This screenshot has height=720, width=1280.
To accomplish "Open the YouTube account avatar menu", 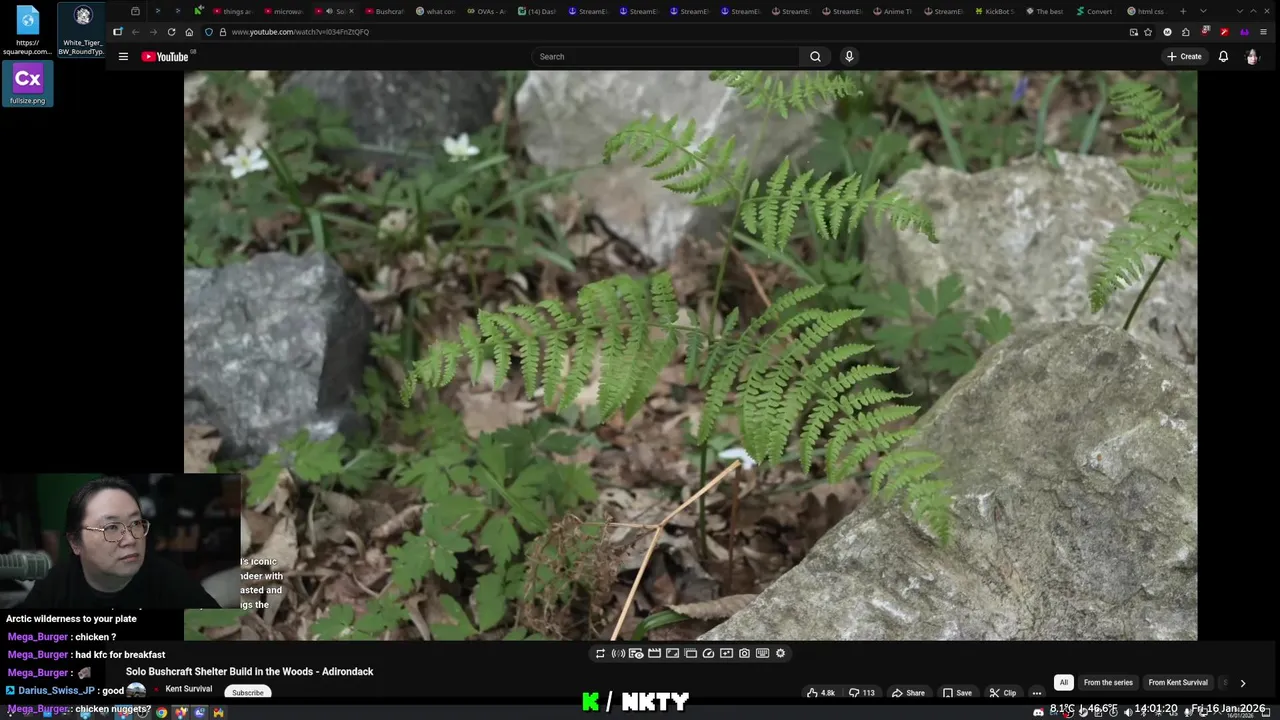I will point(1252,57).
